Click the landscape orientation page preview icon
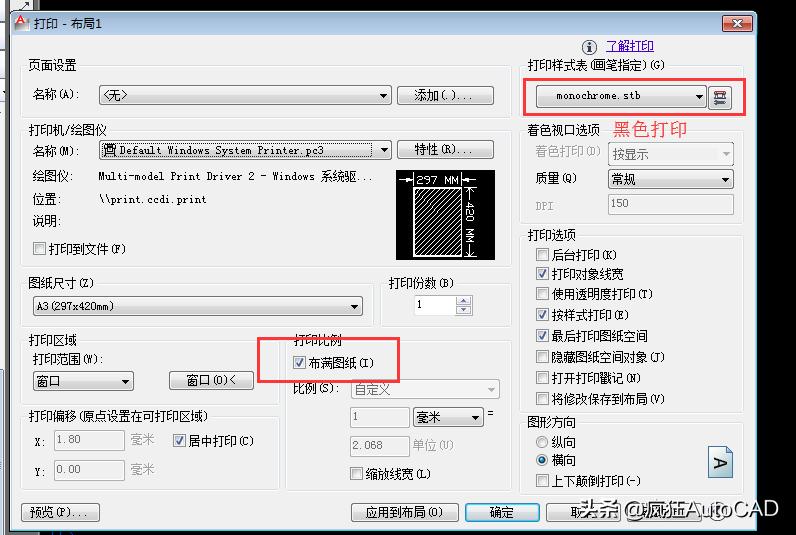The height and width of the screenshot is (535, 796). point(720,462)
